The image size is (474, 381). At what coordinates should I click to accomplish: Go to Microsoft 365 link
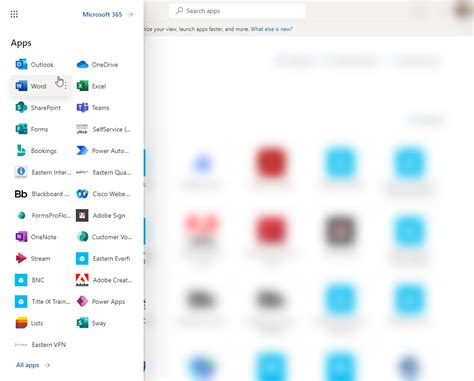point(108,14)
